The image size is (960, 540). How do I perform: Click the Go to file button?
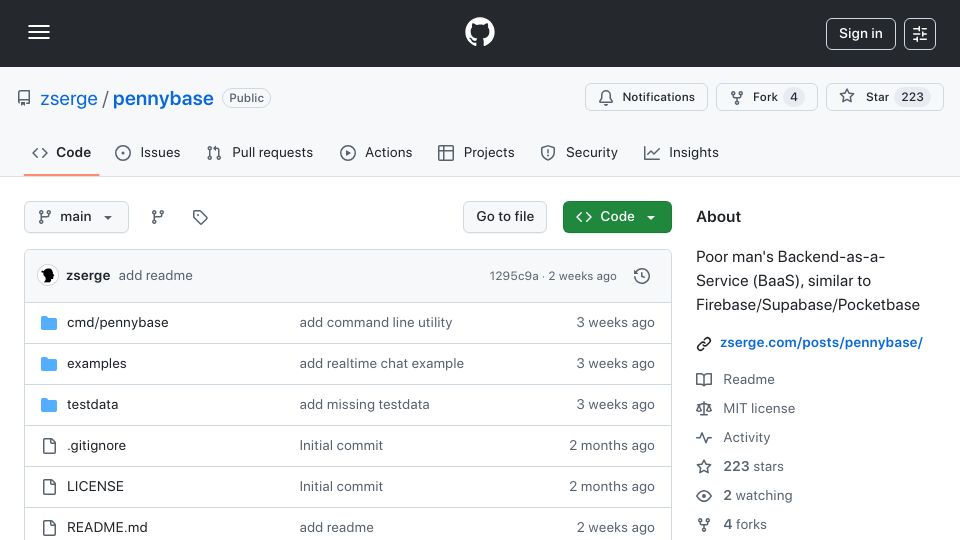pos(505,217)
